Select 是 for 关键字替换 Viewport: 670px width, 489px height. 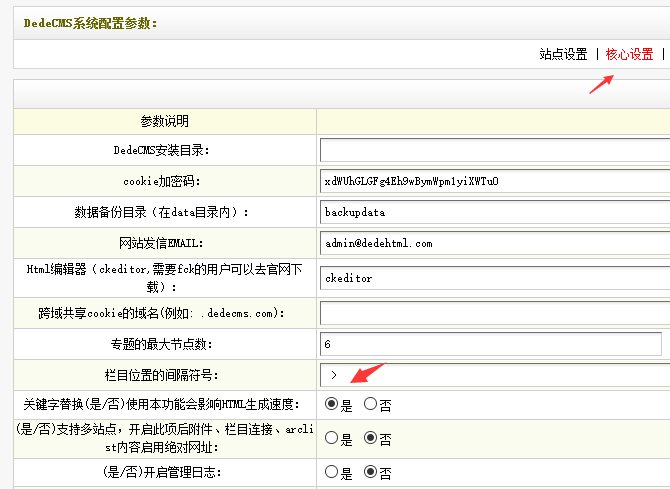pyautogui.click(x=332, y=405)
